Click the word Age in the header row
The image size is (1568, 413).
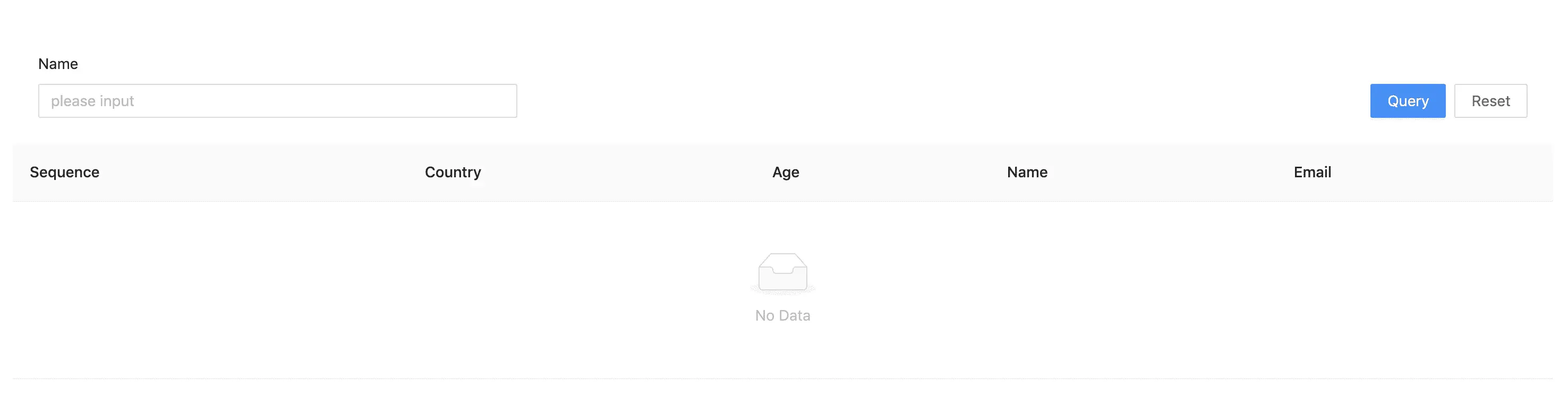(x=785, y=172)
